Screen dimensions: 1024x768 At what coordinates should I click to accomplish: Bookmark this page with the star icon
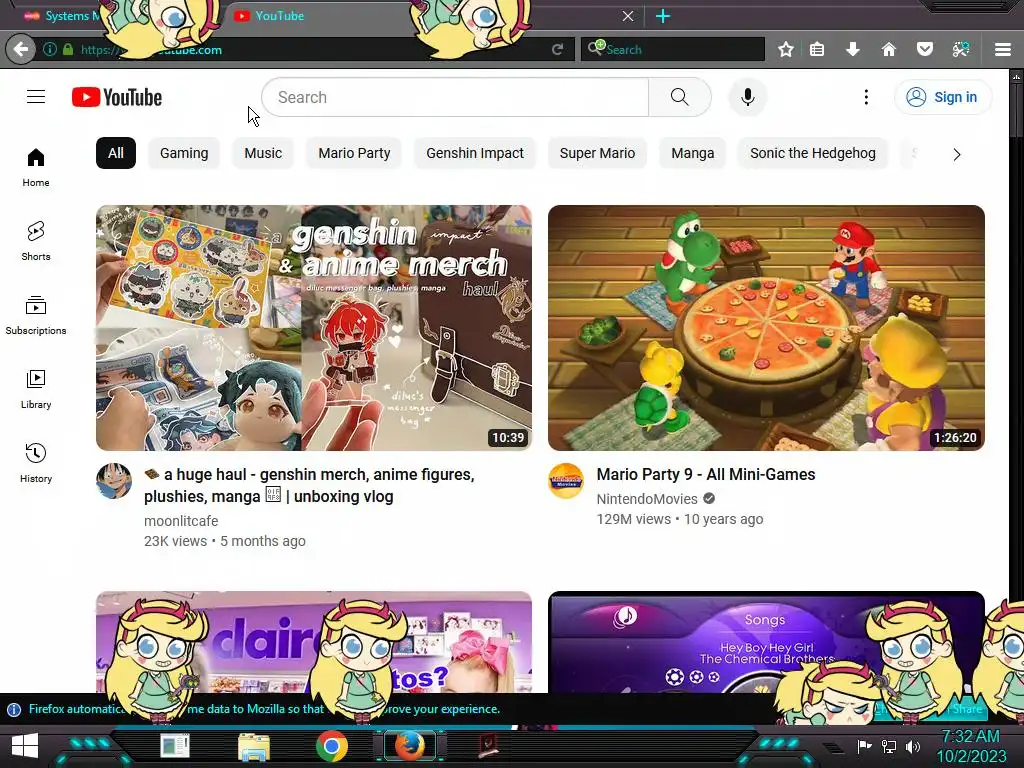pyautogui.click(x=786, y=49)
